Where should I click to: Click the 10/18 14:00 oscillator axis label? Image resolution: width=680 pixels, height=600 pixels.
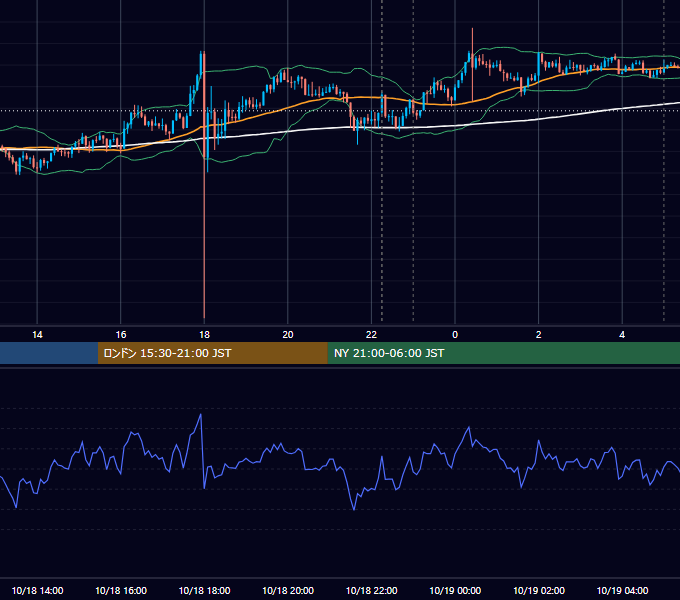coord(37,590)
